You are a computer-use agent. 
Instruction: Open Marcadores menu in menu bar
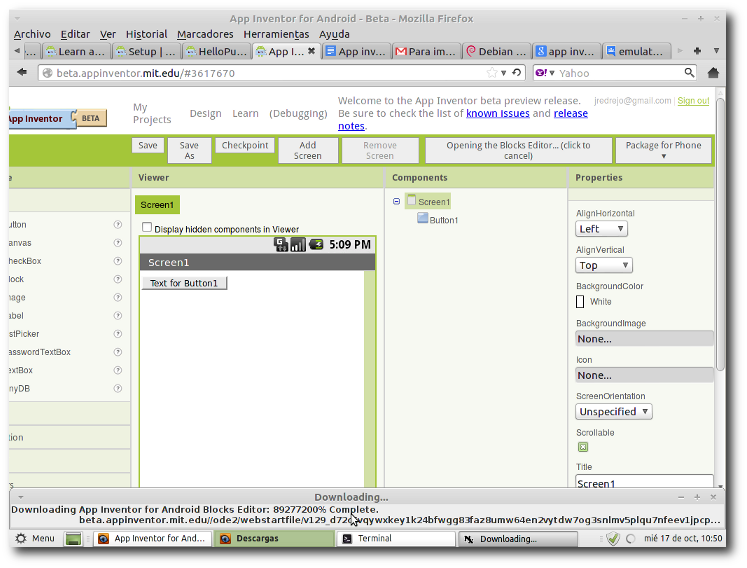click(205, 34)
